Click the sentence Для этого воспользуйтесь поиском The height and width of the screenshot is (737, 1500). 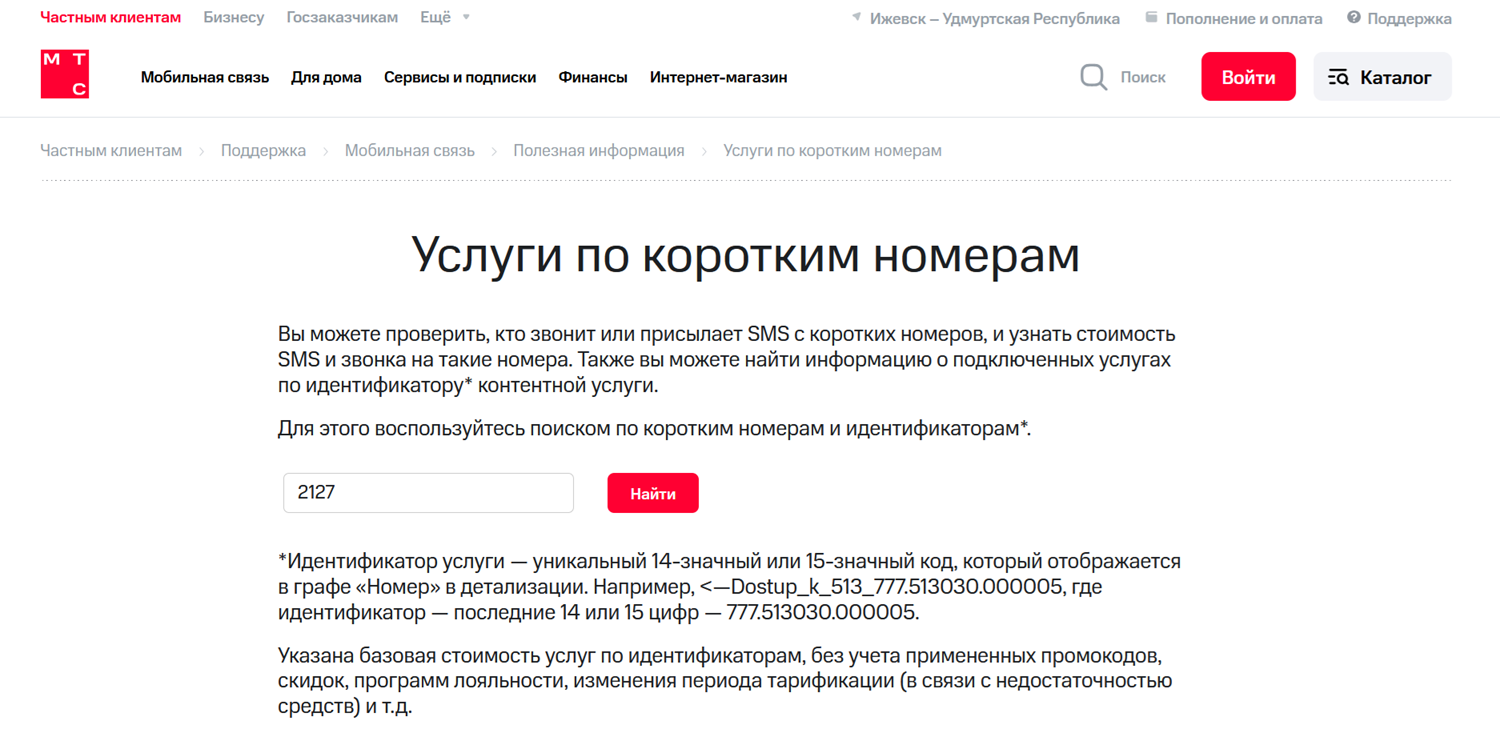point(654,429)
